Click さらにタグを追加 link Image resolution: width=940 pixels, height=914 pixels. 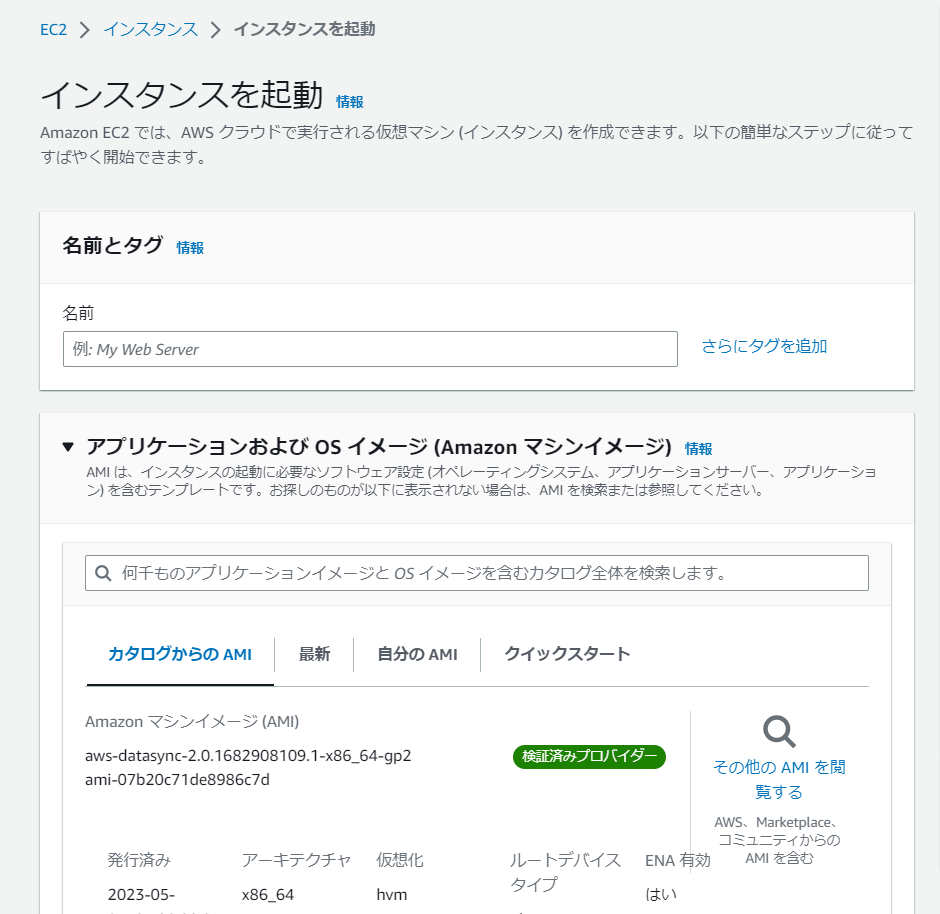[x=764, y=346]
